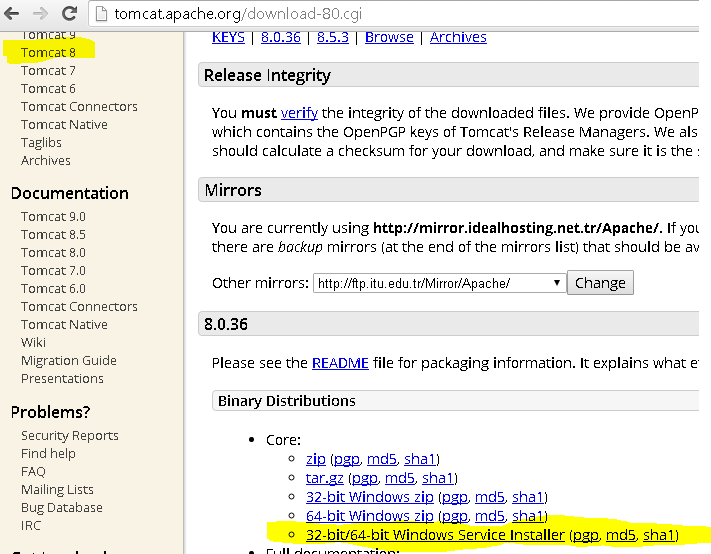
Task: Click the browser forward arrow
Action: click(x=40, y=14)
